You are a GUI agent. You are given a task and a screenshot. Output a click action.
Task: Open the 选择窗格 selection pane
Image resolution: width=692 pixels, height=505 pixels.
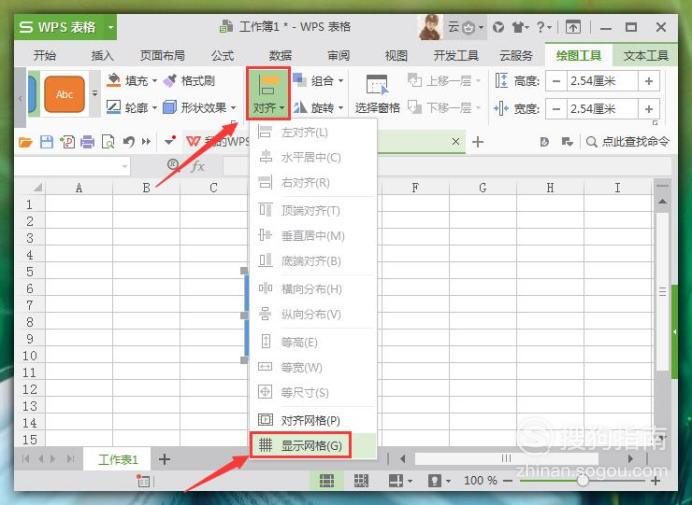coord(377,94)
